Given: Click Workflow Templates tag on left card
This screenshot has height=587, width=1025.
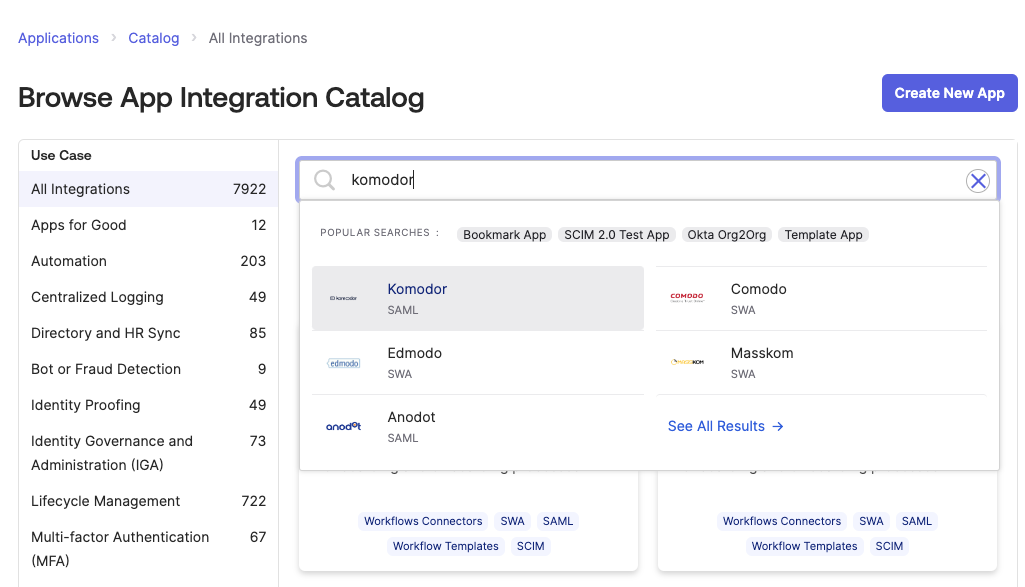Looking at the screenshot, I should pos(445,546).
